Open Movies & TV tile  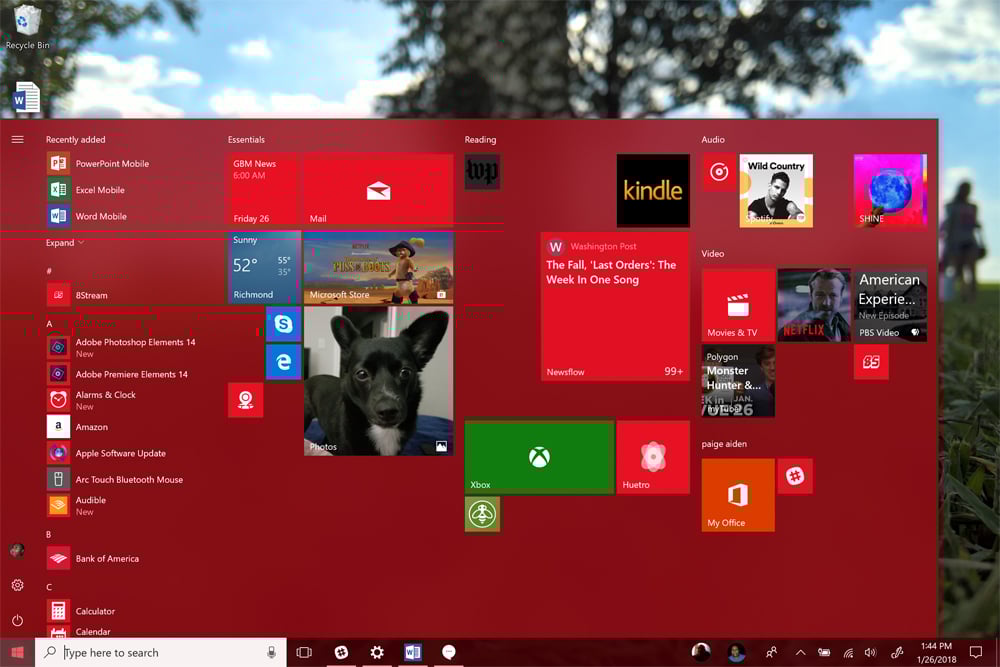(x=737, y=303)
